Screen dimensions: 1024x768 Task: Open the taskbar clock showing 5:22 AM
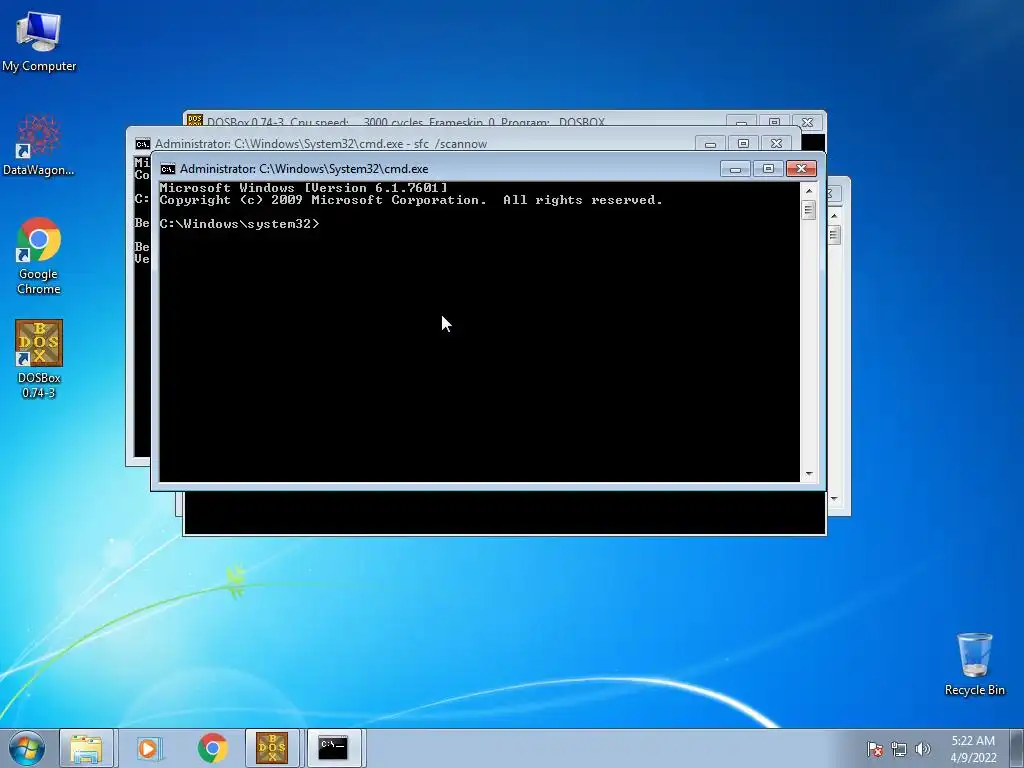click(x=973, y=749)
